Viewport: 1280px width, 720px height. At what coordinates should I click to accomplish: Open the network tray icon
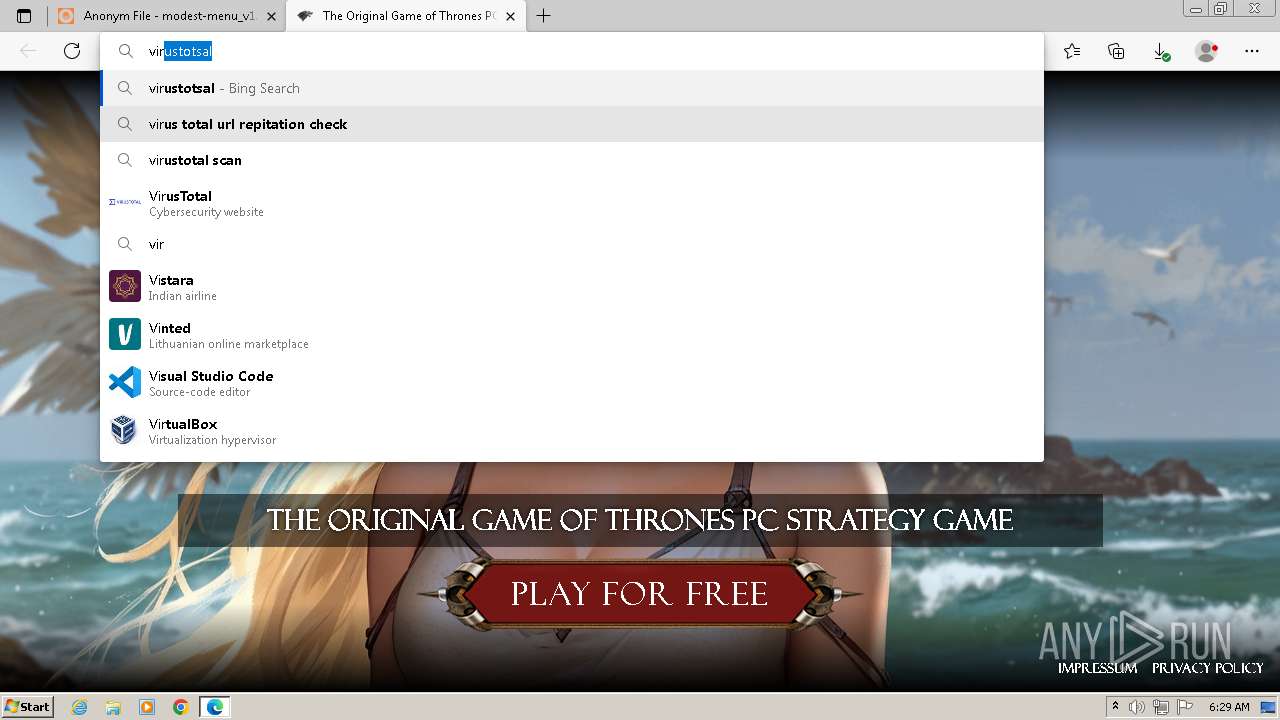coord(1160,707)
